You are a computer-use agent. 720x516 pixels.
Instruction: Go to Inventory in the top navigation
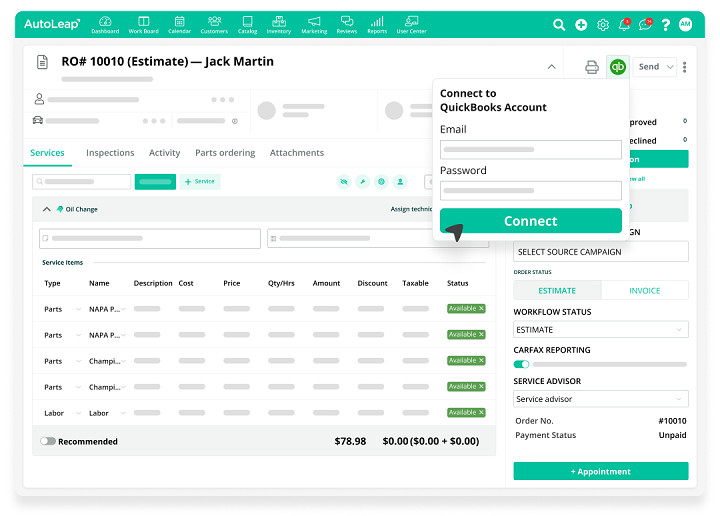tap(278, 24)
